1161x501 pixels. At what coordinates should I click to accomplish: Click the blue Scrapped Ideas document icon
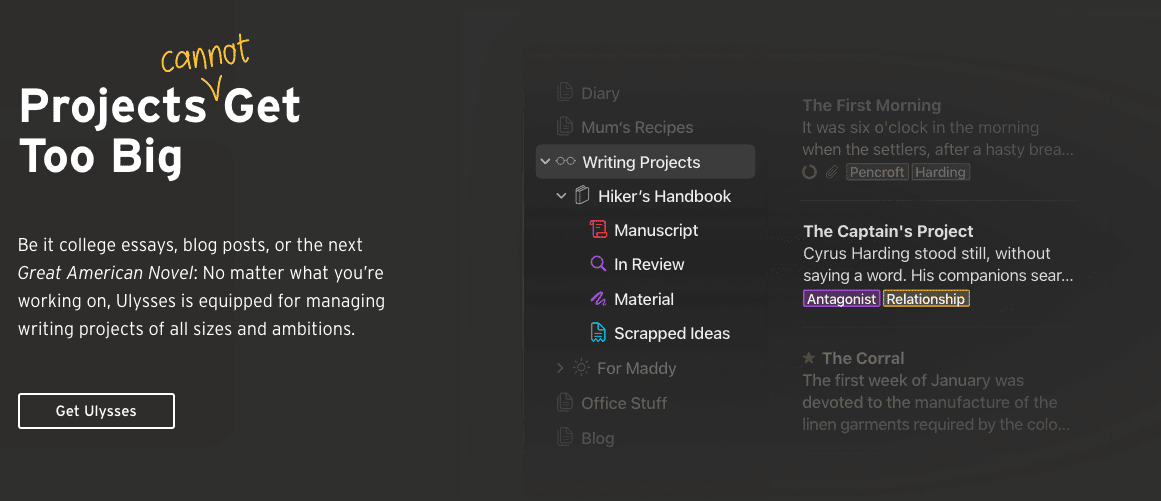click(x=598, y=333)
